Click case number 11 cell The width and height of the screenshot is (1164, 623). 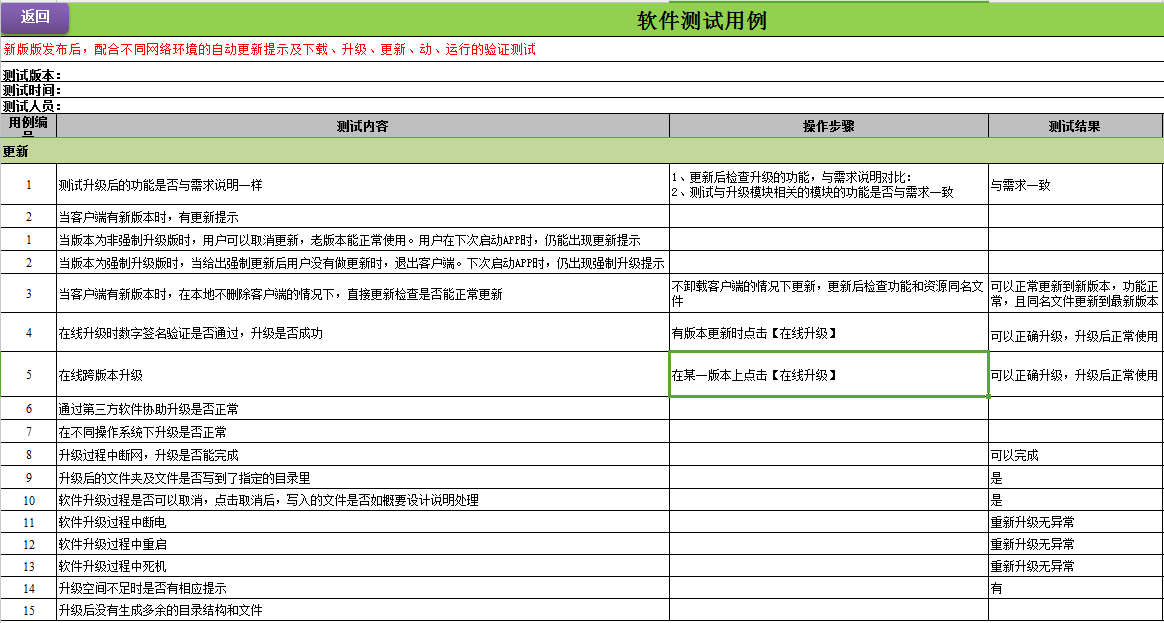tap(29, 522)
